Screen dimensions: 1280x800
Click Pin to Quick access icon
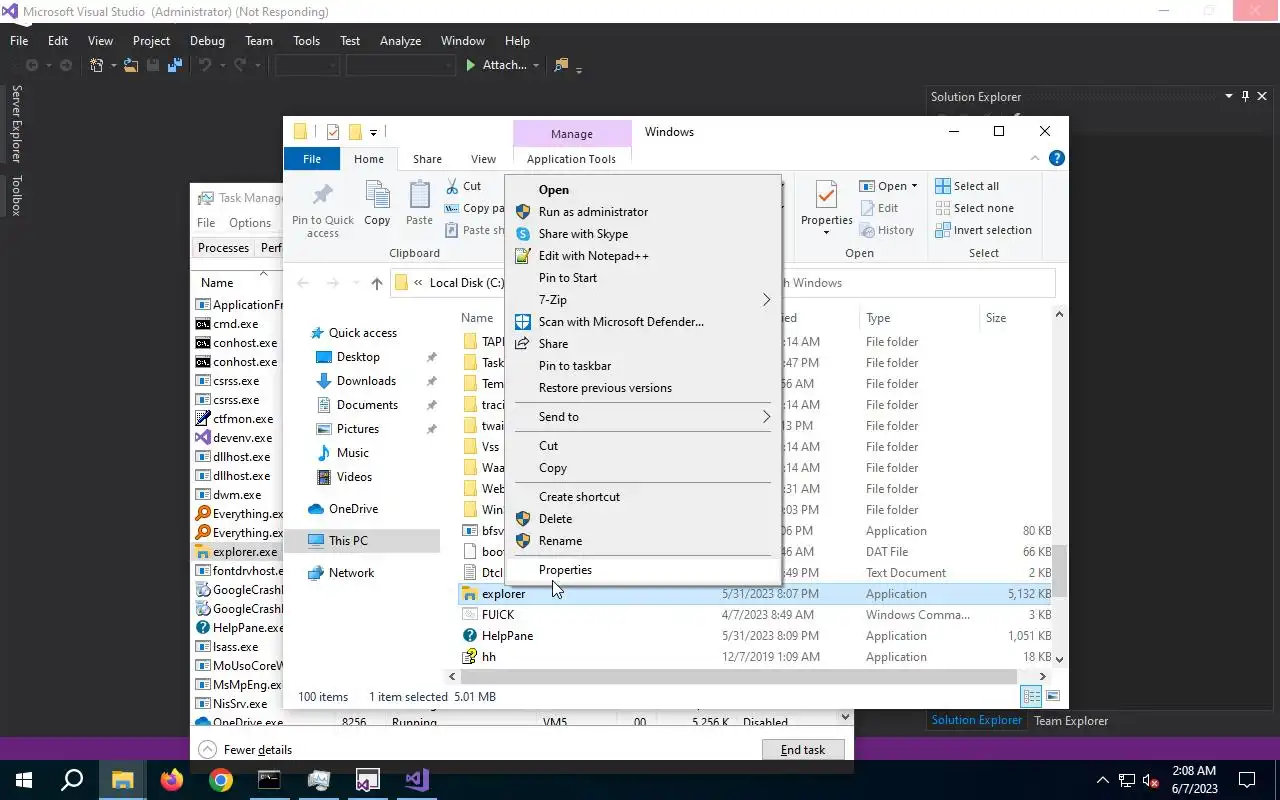click(x=322, y=197)
